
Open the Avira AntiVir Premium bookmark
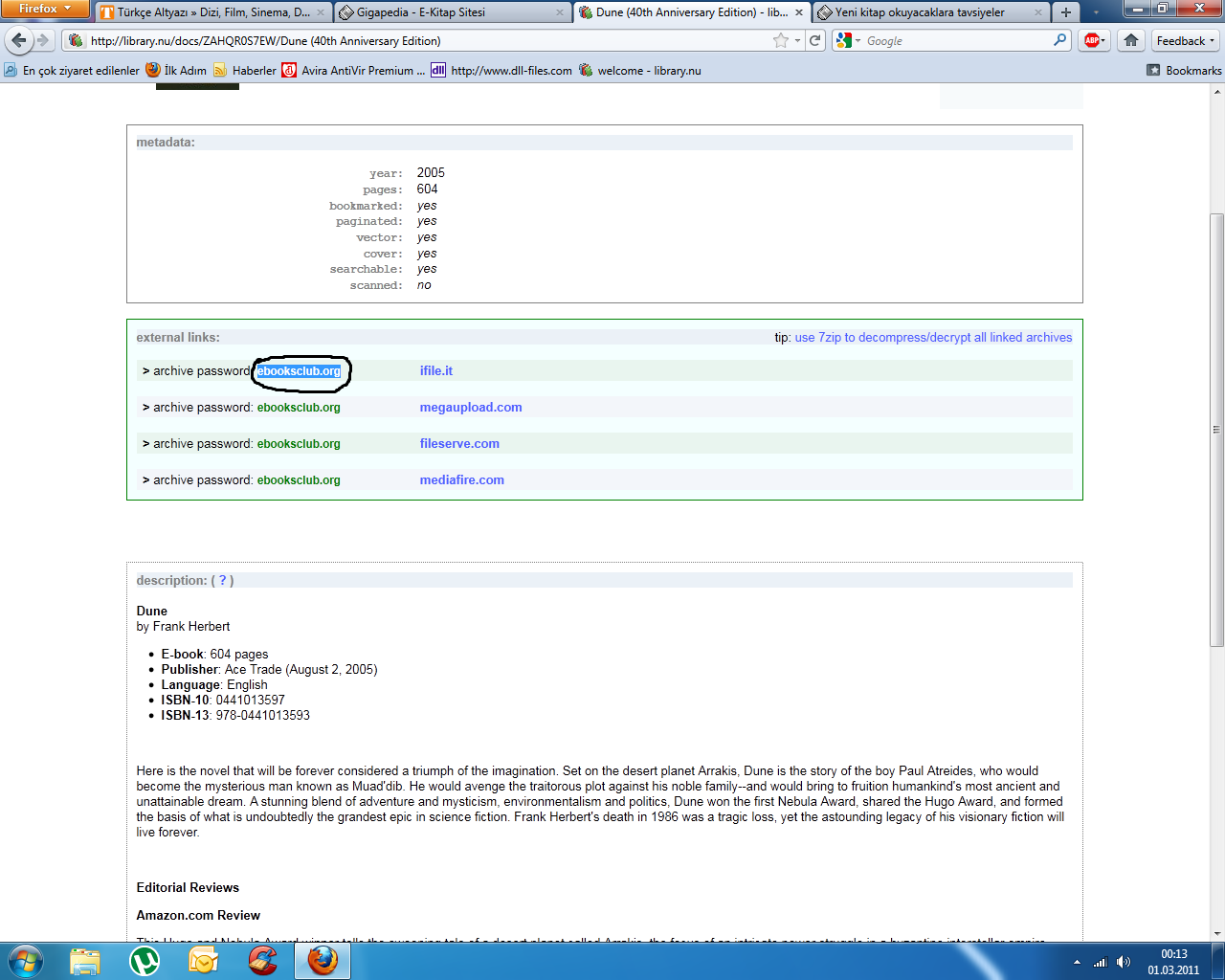click(x=353, y=70)
